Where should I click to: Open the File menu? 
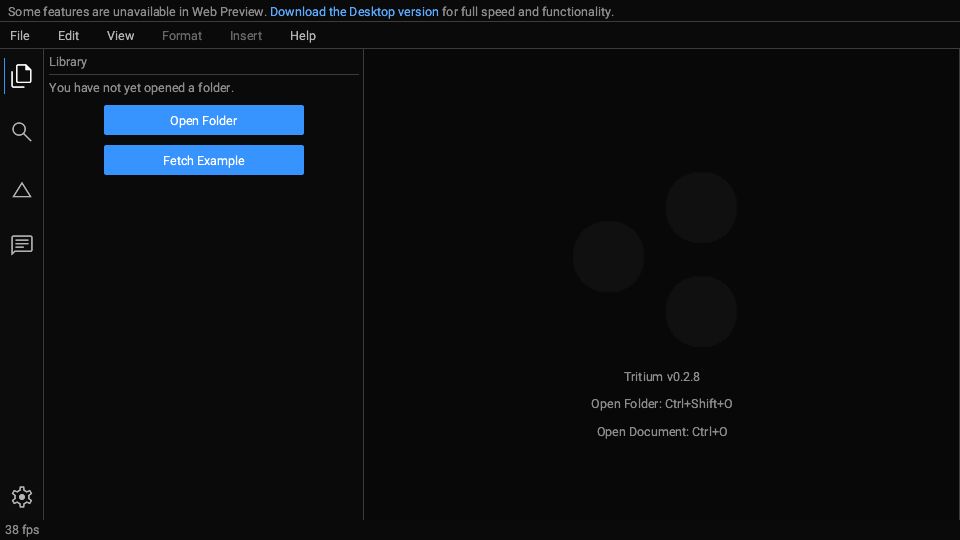point(20,36)
